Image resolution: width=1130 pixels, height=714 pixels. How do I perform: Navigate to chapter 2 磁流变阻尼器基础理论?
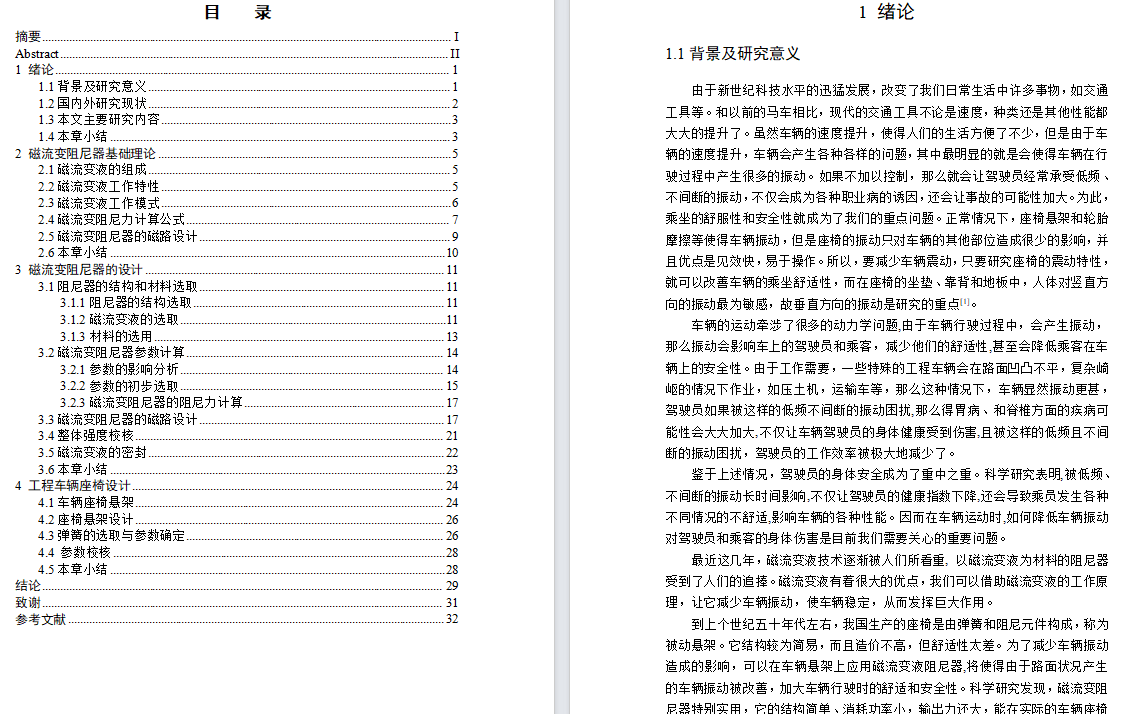click(84, 153)
